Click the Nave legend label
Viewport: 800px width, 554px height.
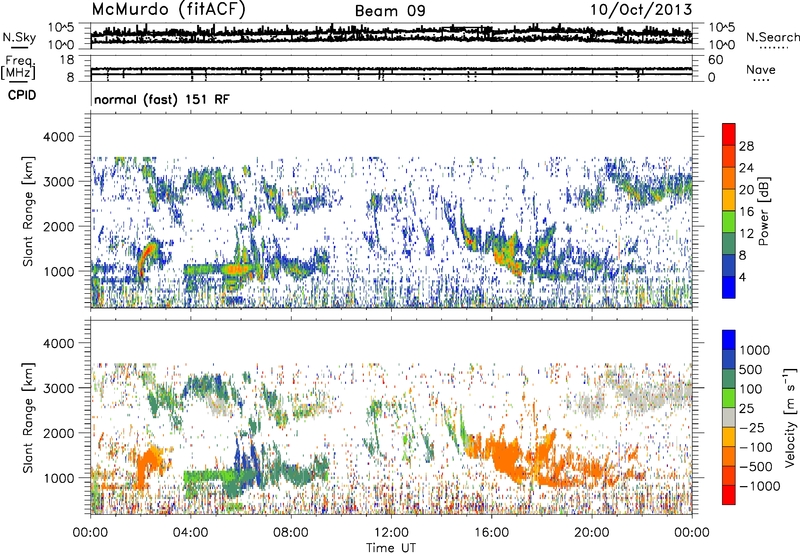coord(761,69)
